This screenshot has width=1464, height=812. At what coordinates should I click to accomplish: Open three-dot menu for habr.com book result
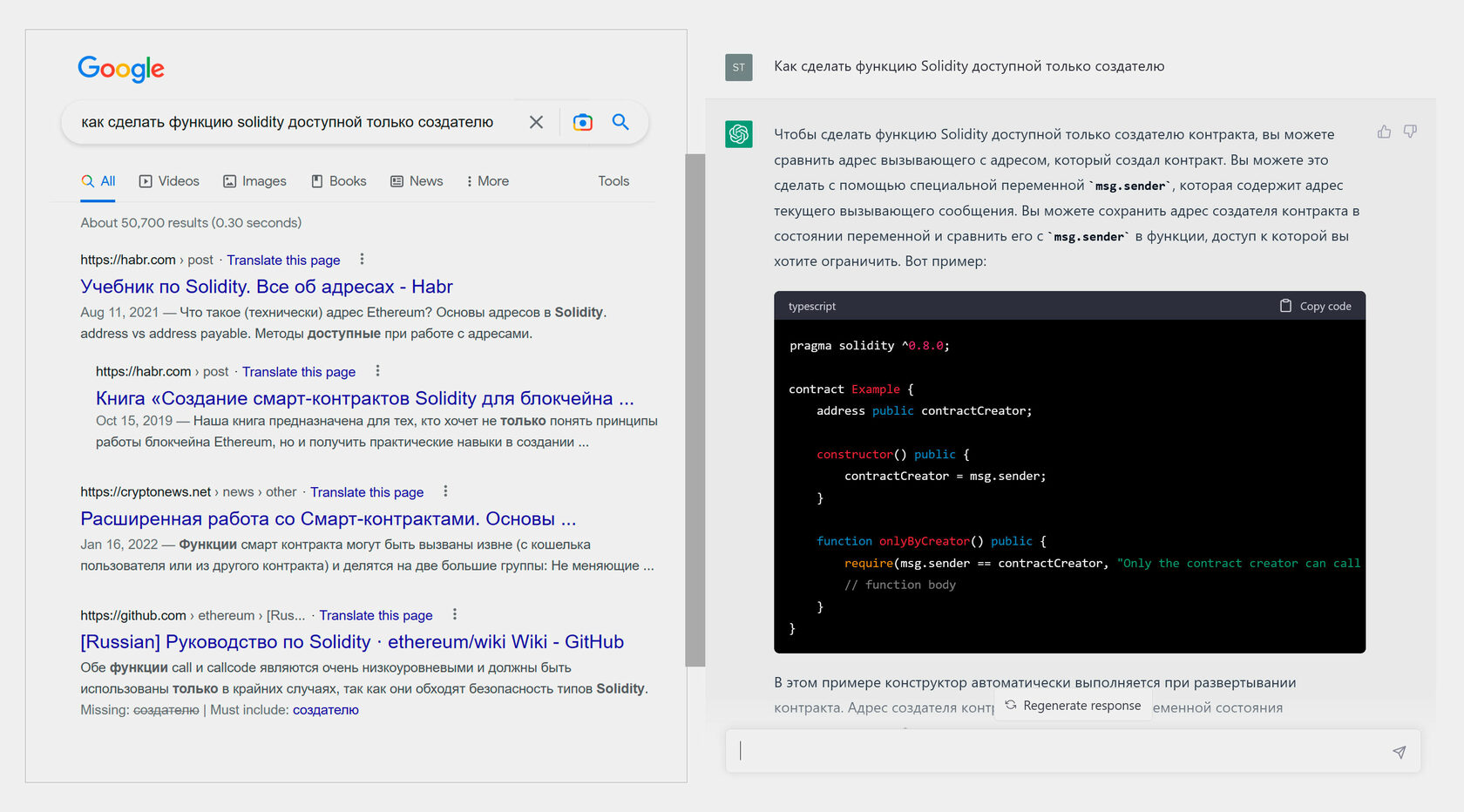[x=377, y=371]
